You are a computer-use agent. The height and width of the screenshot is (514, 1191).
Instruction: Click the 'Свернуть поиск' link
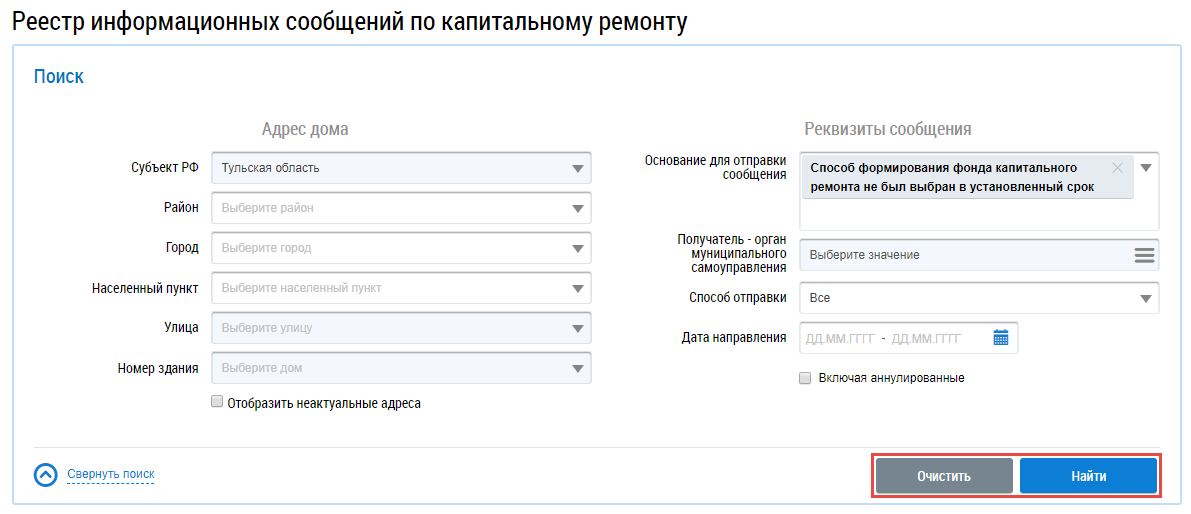(111, 474)
